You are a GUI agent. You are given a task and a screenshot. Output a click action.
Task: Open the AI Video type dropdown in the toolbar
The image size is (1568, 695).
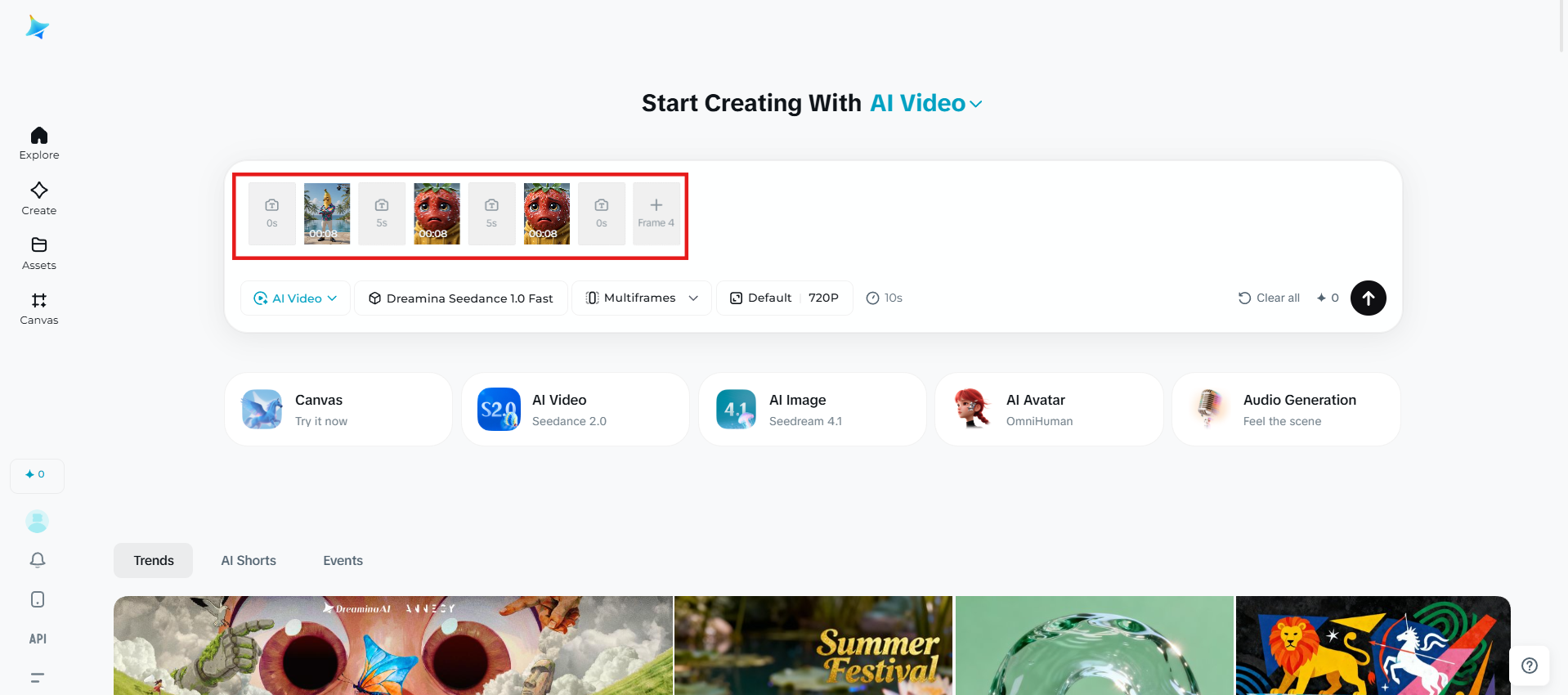(295, 298)
